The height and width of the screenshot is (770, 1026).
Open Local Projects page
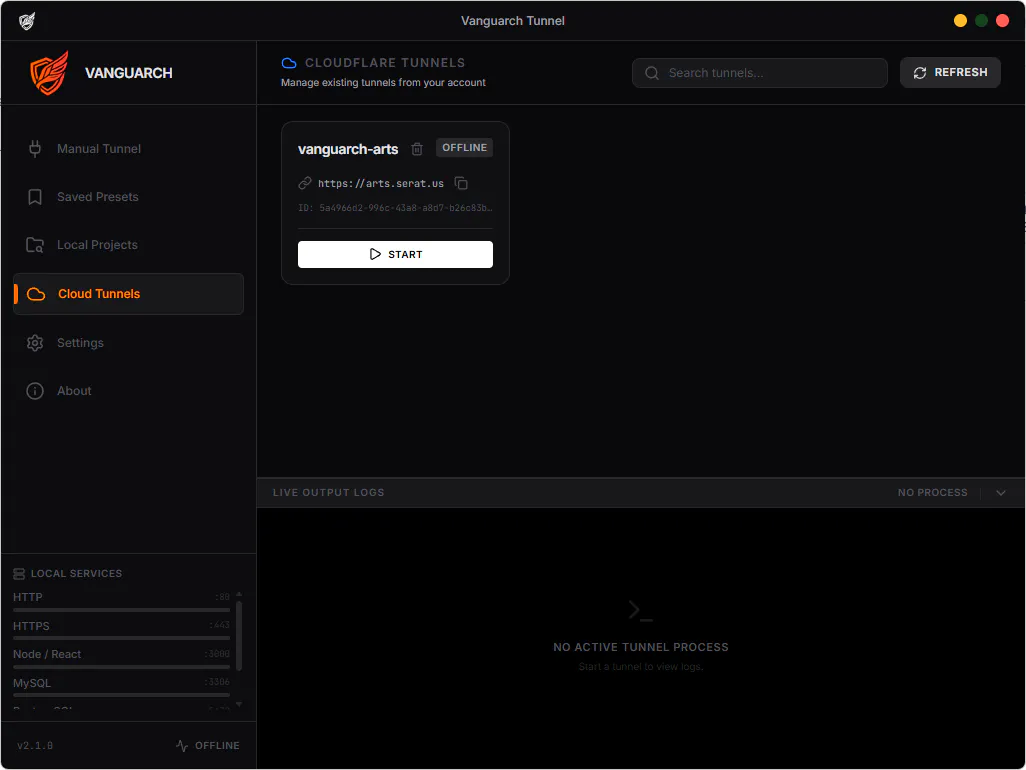(x=128, y=245)
